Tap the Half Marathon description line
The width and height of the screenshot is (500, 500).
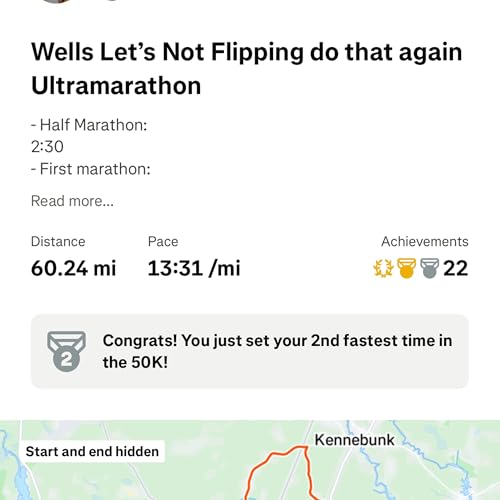click(x=89, y=125)
